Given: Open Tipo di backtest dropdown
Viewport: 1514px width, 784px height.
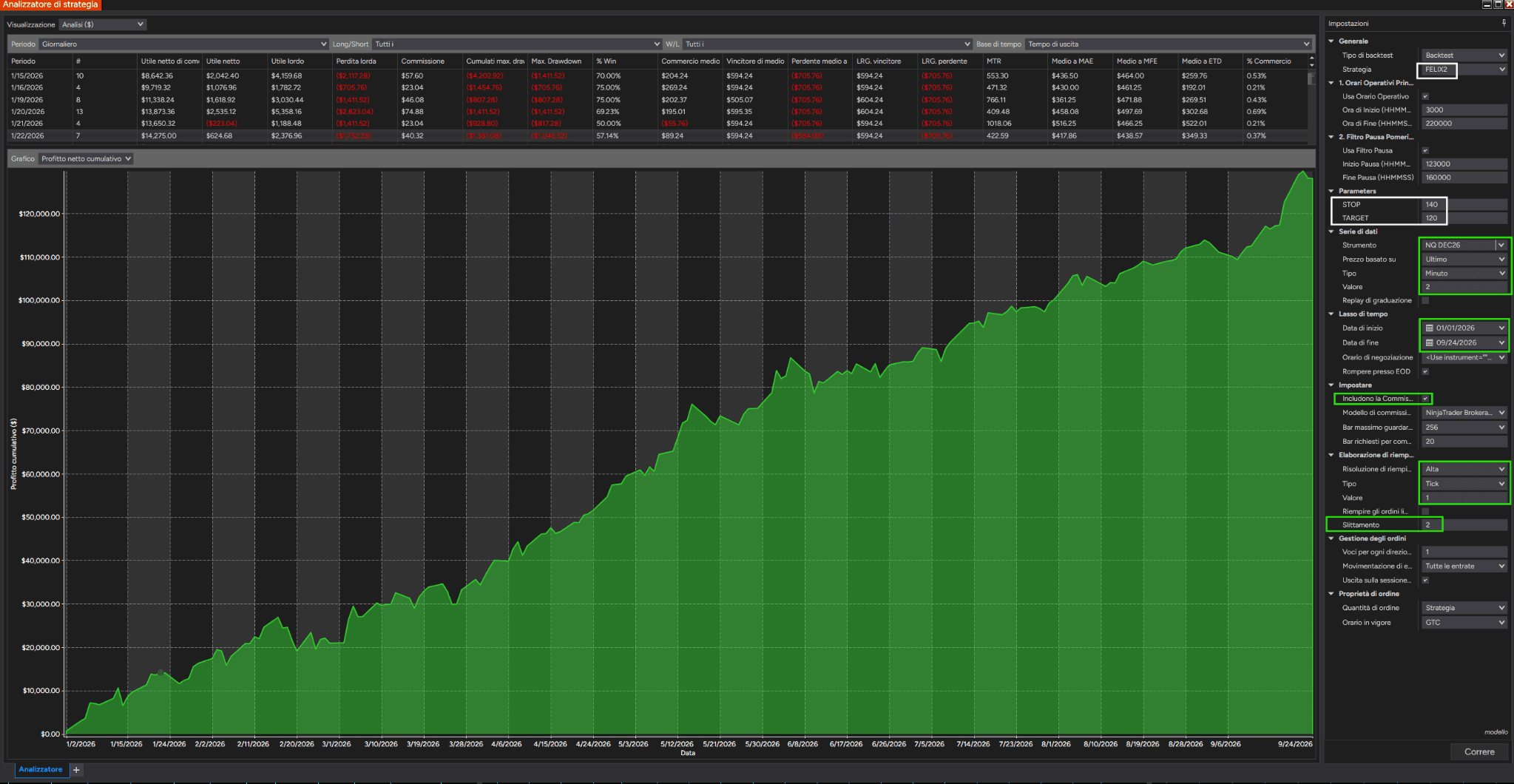Looking at the screenshot, I should [x=1464, y=55].
